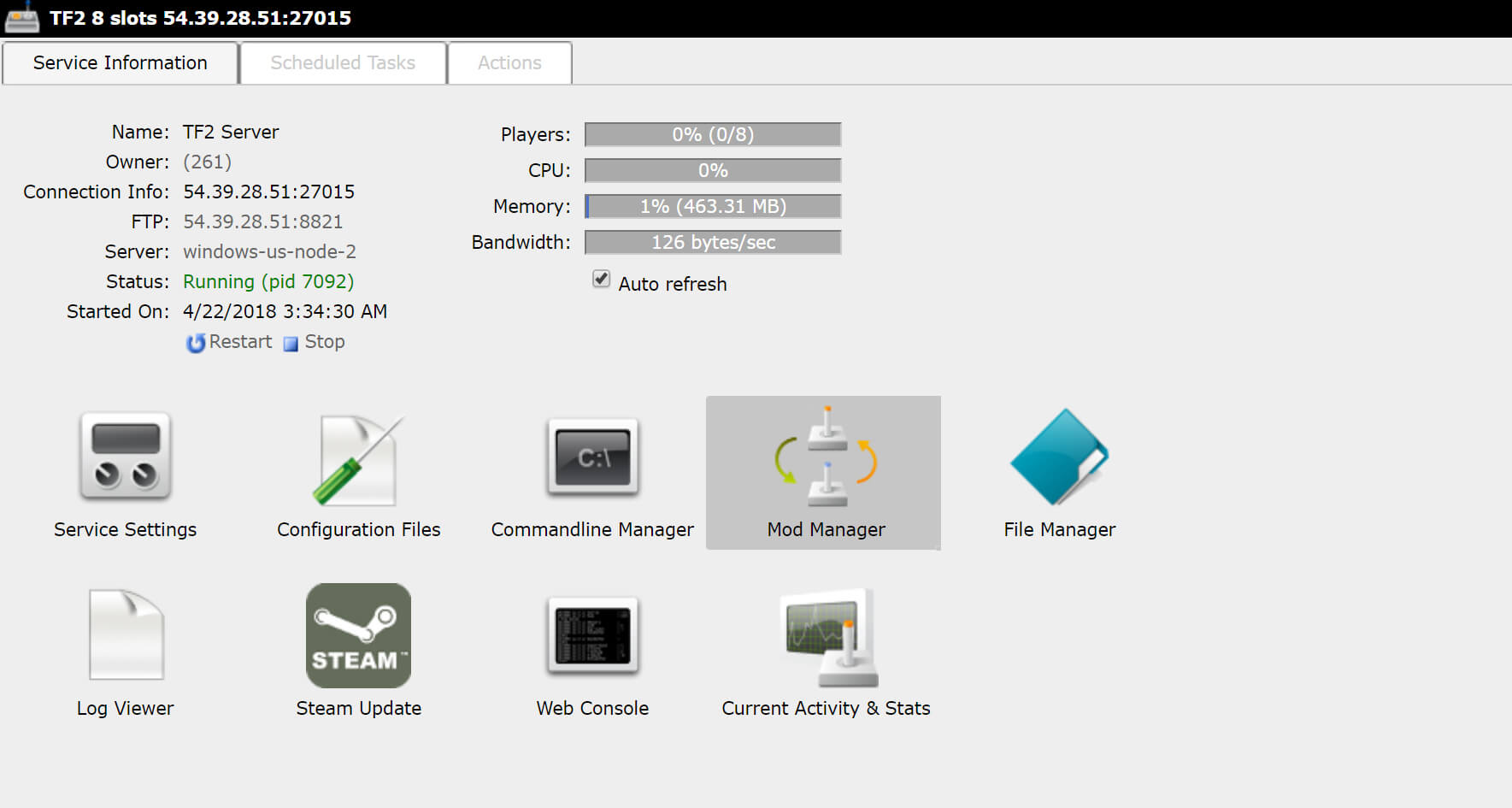Open Current Activity & Stats icon
Screen dimensions: 1512x808
click(x=828, y=637)
